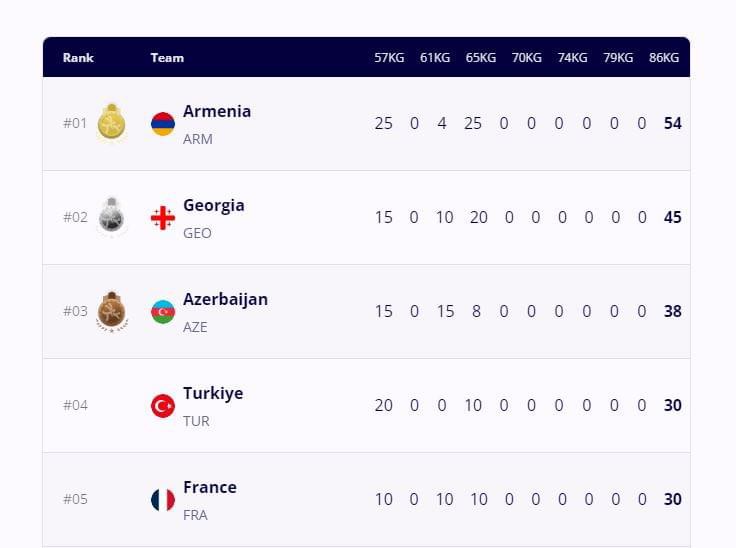Viewport: 736px width, 548px height.
Task: Select the Azerbaijan team name
Action: pos(225,300)
